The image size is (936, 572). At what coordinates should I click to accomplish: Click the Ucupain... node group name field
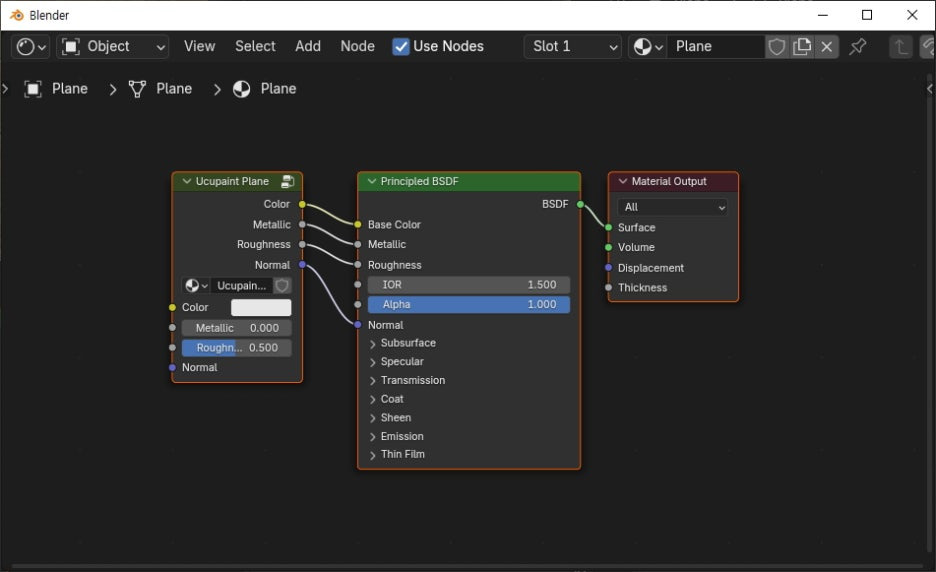[242, 285]
